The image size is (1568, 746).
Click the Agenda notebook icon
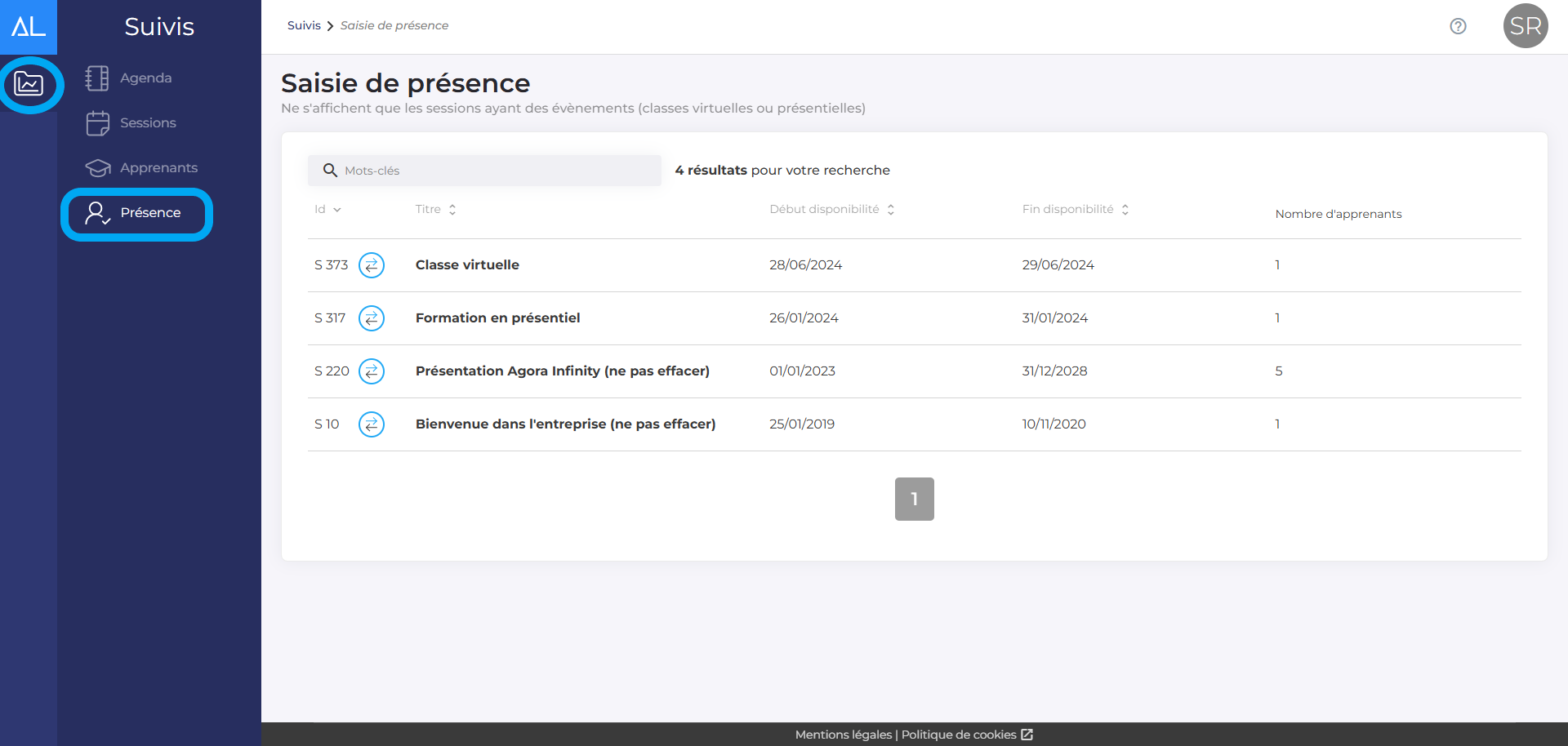coord(97,78)
